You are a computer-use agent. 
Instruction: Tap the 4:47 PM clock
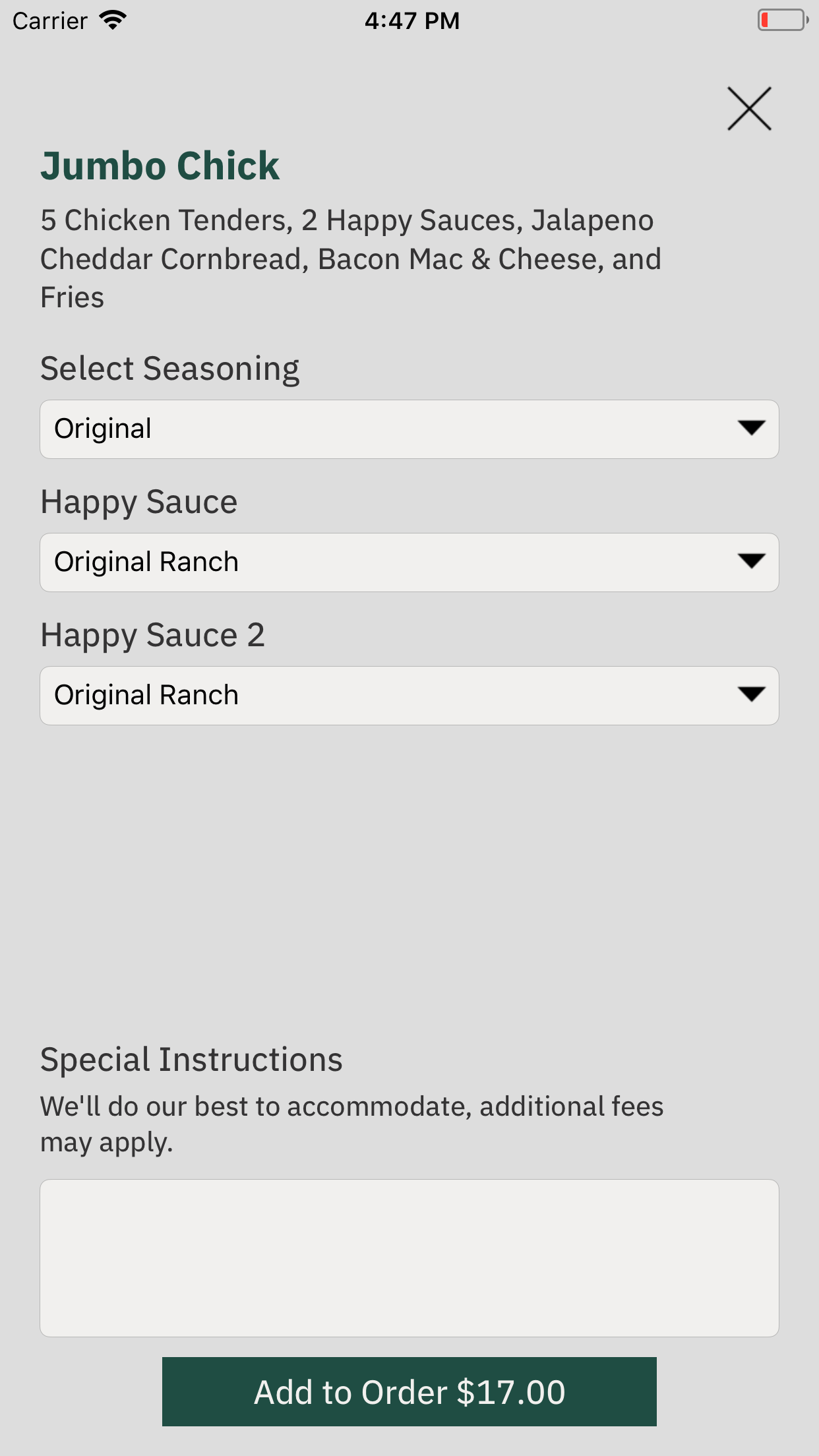coord(412,20)
